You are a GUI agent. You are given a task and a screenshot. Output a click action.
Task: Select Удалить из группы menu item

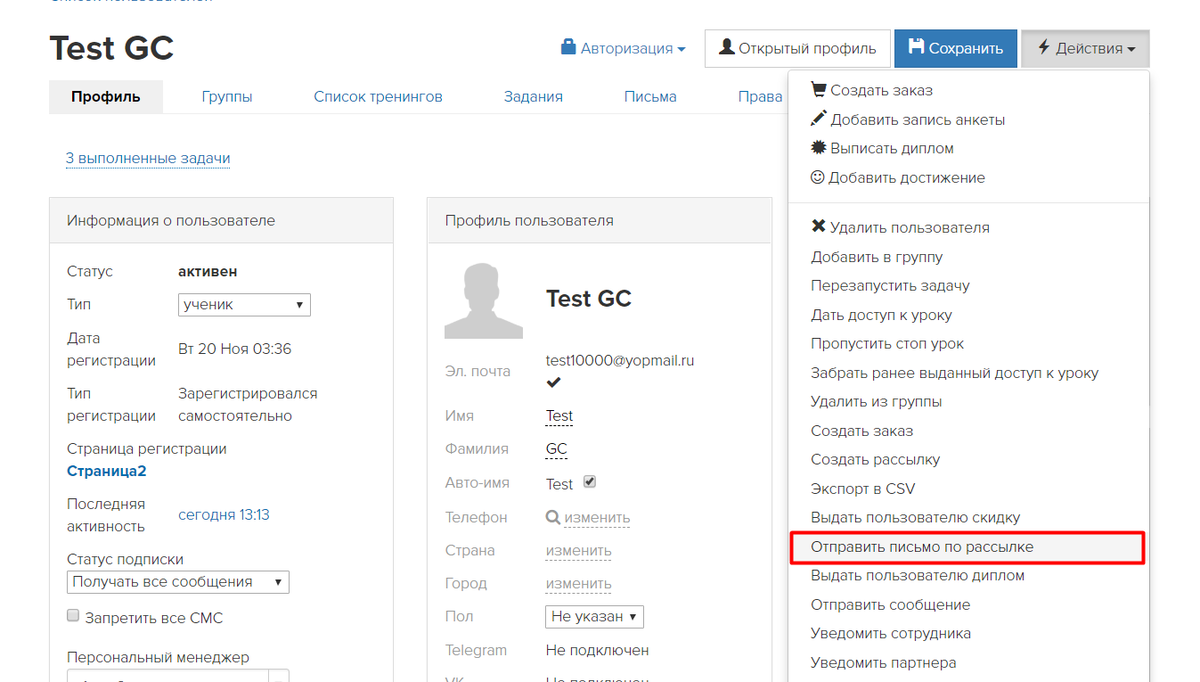coord(968,402)
